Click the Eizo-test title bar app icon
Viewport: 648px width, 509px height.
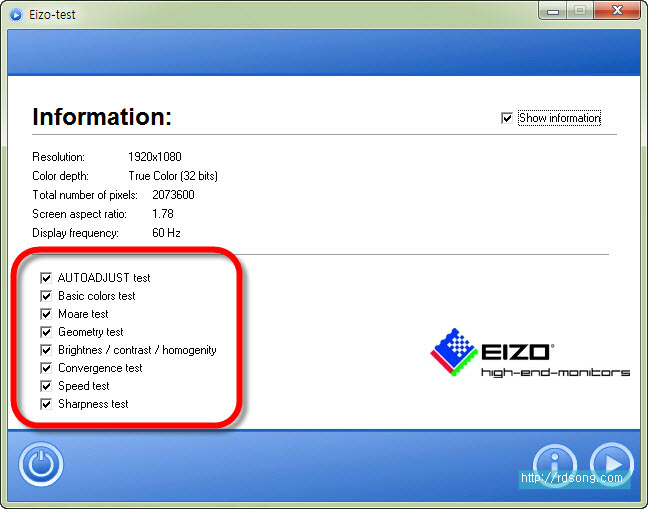tap(14, 15)
